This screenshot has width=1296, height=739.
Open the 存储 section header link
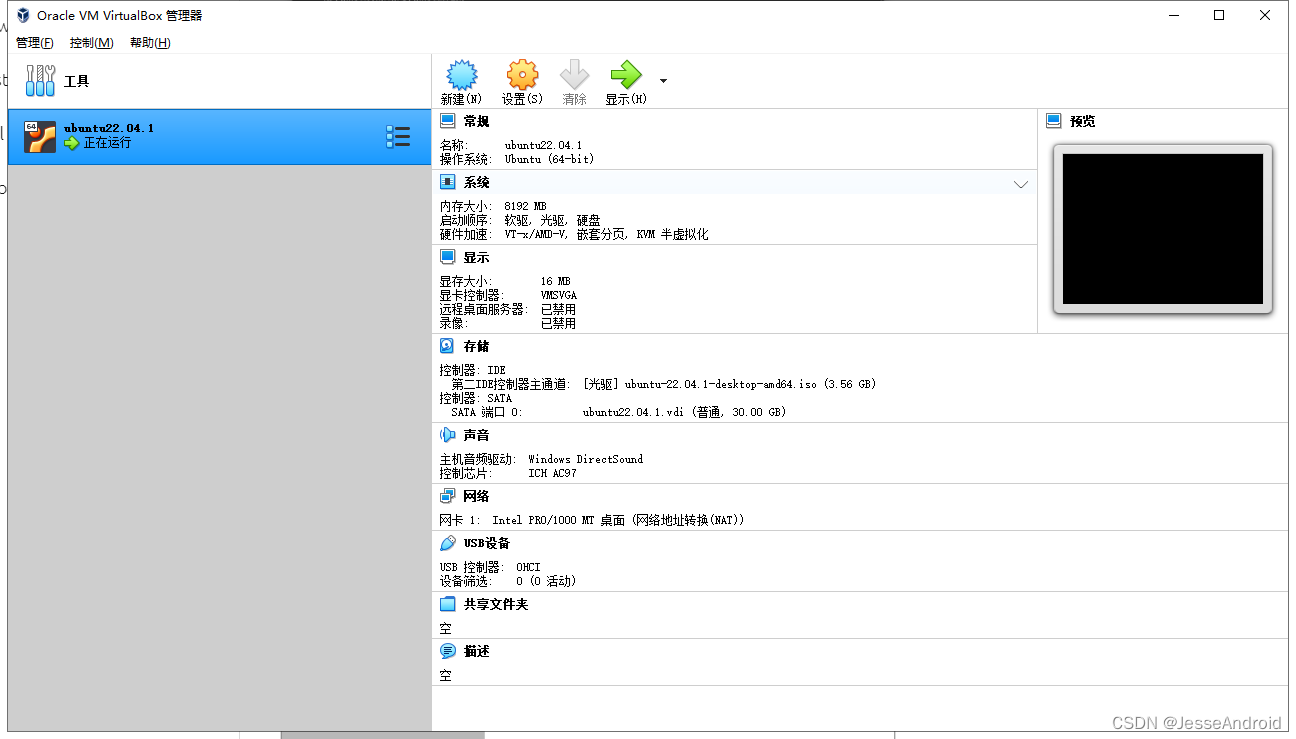(477, 346)
